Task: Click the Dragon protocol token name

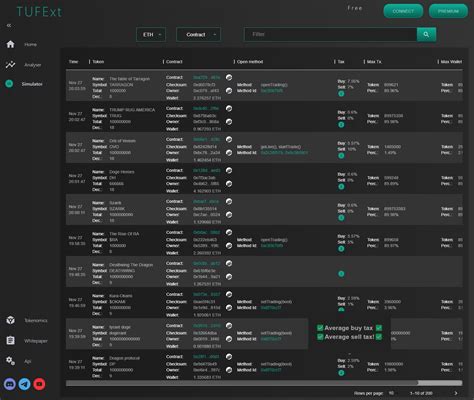Action: pos(125,358)
